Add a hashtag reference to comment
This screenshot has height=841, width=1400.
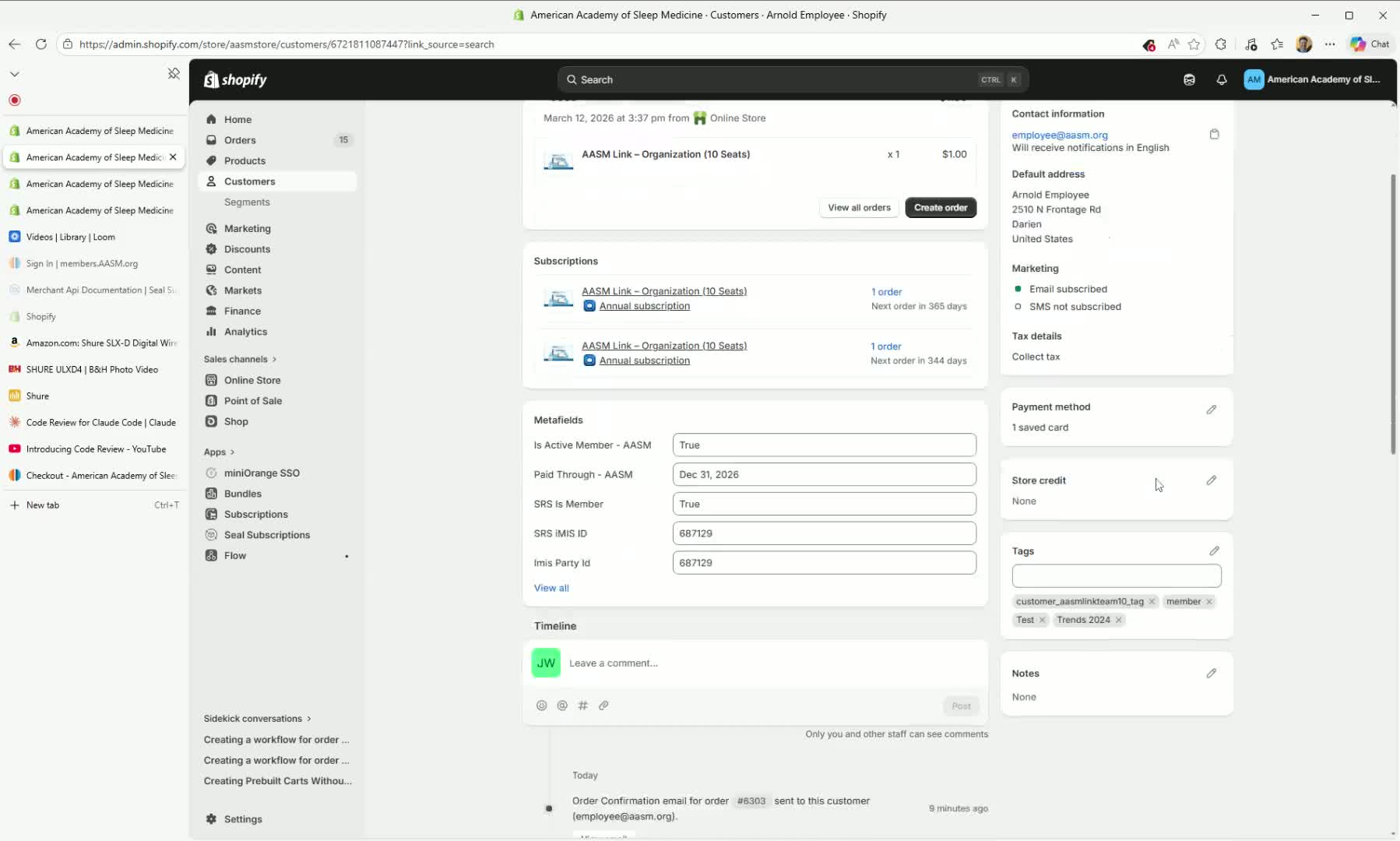coord(582,706)
